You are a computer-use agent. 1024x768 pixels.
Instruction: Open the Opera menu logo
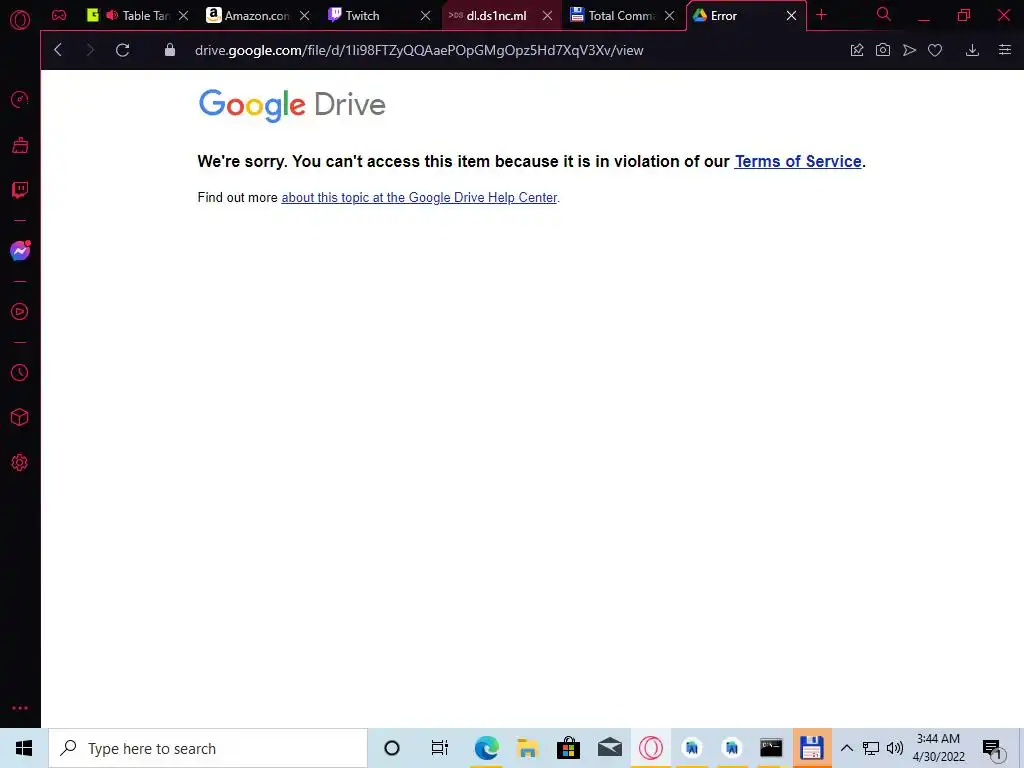(x=20, y=20)
